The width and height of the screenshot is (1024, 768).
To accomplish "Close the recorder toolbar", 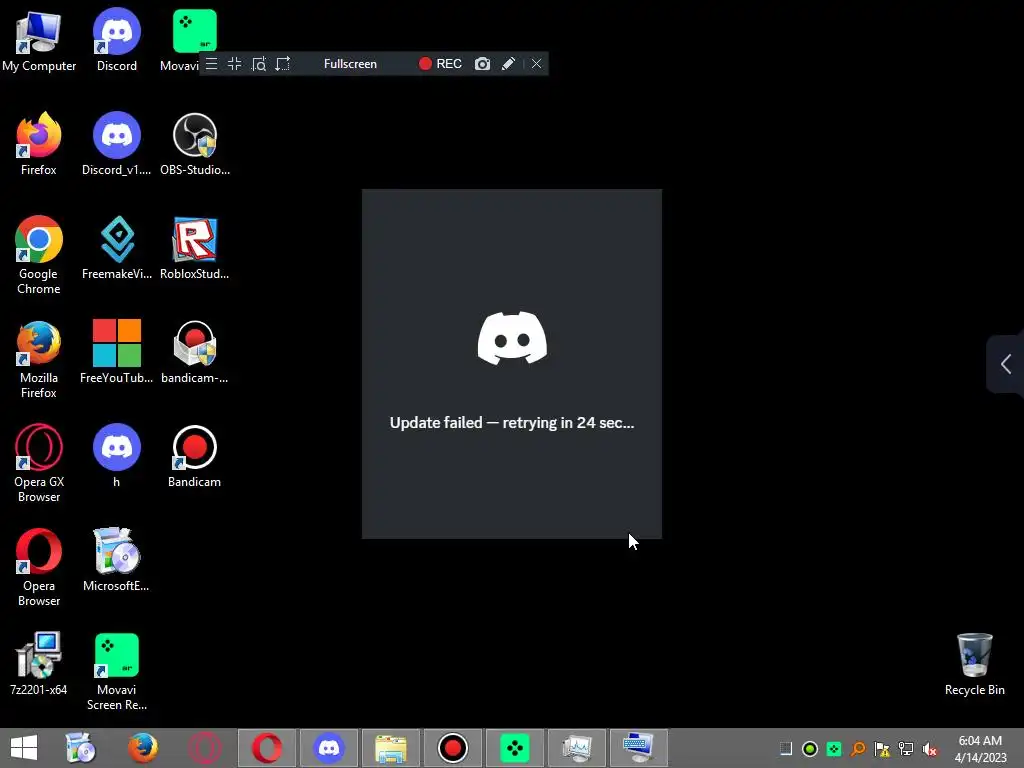I will pyautogui.click(x=536, y=64).
